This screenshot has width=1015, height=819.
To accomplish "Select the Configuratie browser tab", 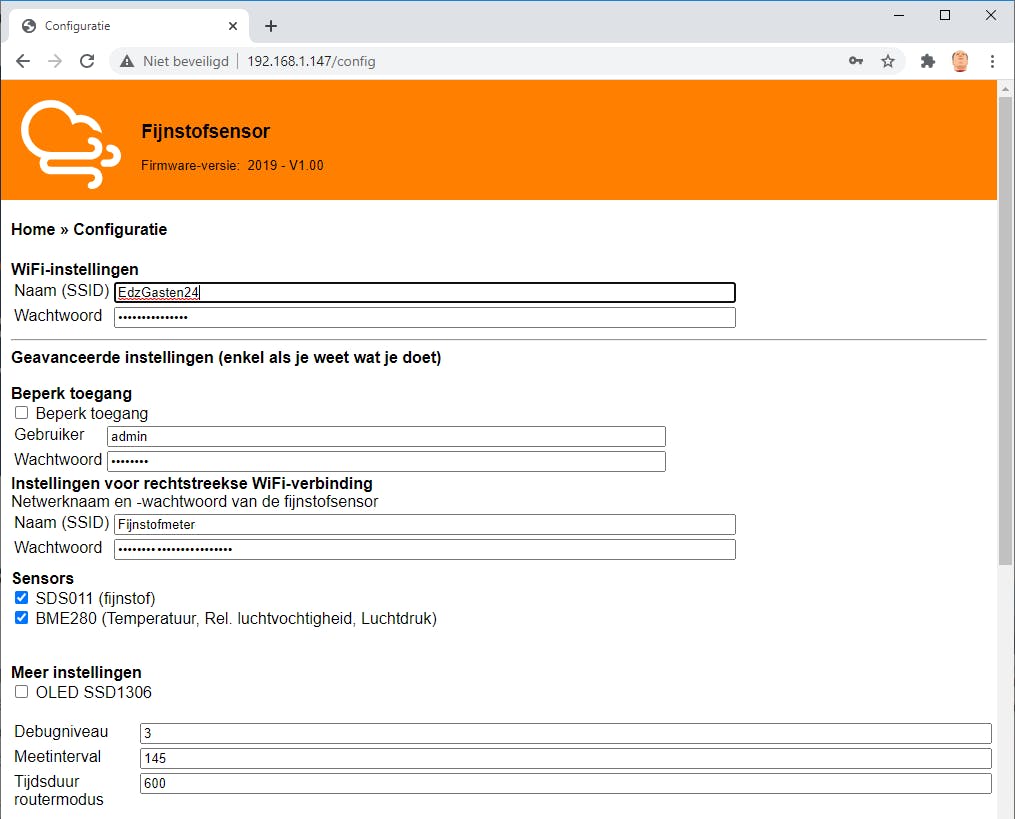I will pyautogui.click(x=129, y=26).
